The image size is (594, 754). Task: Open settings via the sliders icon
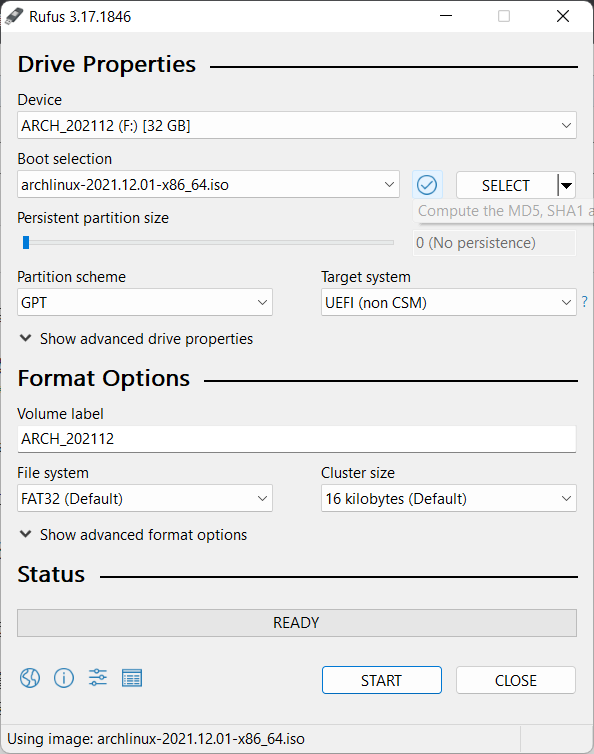pos(98,678)
